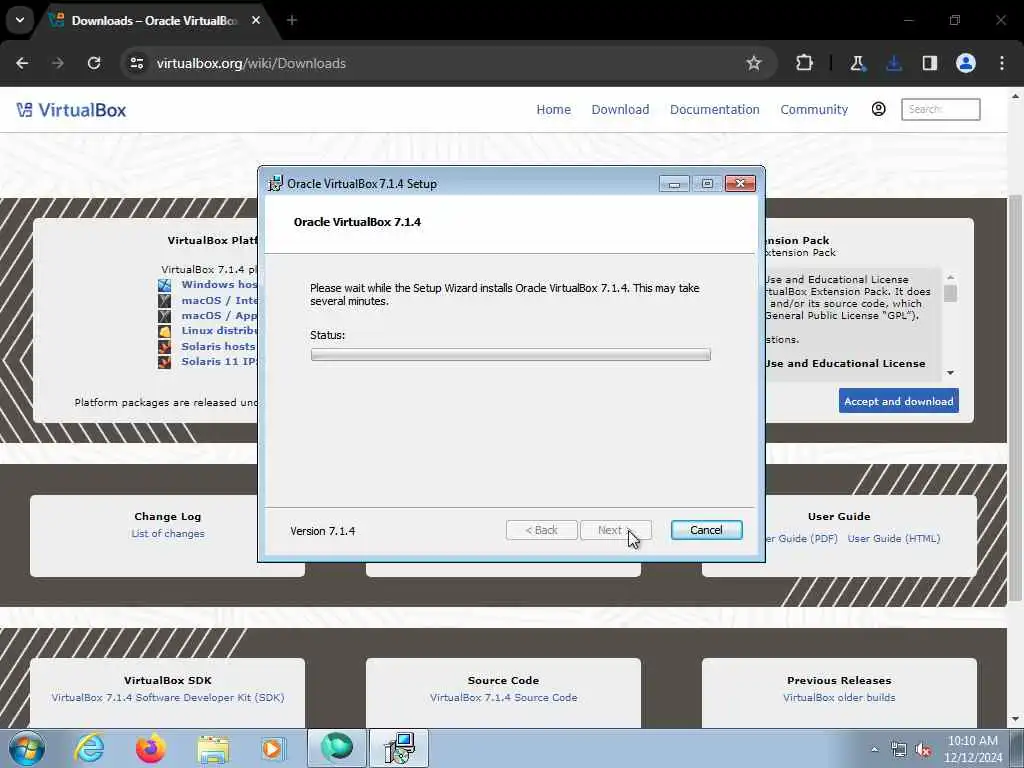
Task: Launch Internet Explorer from taskbar
Action: click(x=89, y=748)
